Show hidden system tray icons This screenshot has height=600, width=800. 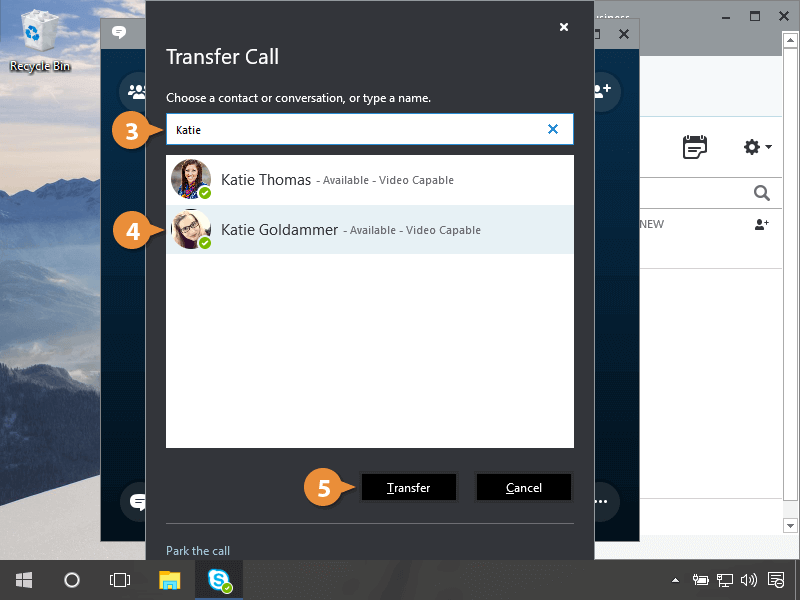click(675, 580)
